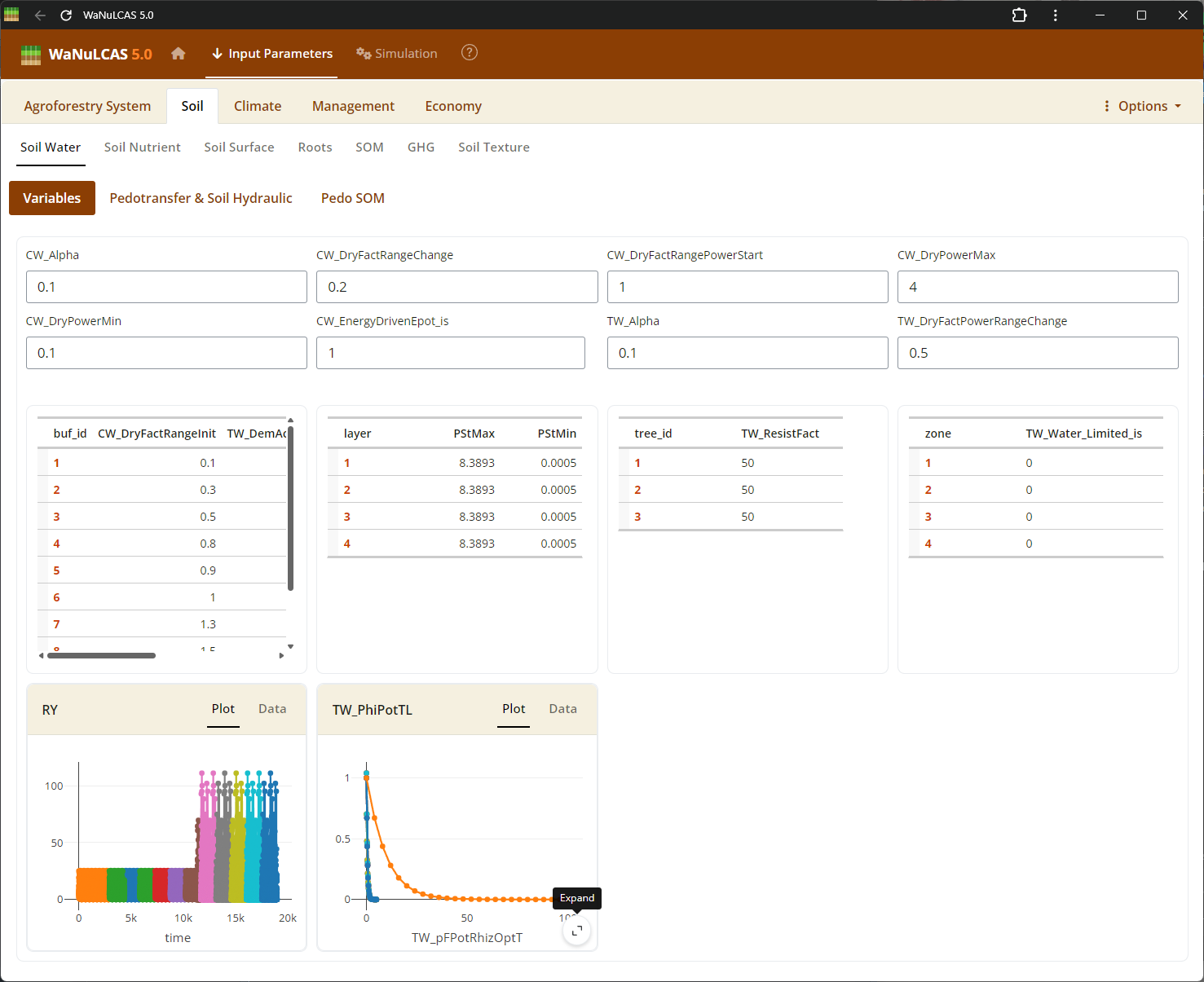Switch to the Soil Nutrient tab
This screenshot has width=1204, height=982.
click(142, 147)
